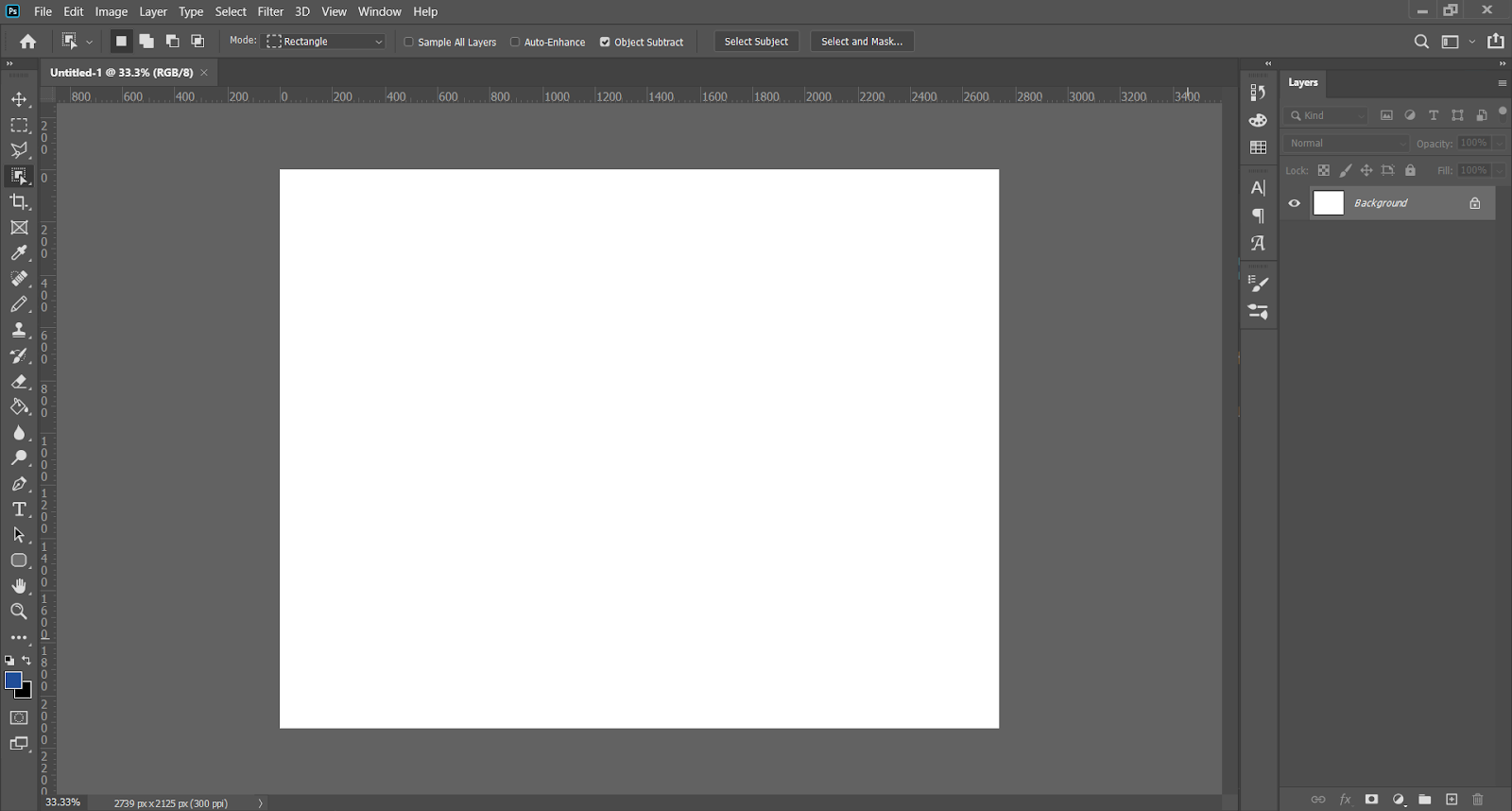Create a new layer
This screenshot has height=811, width=1512.
pos(1452,799)
